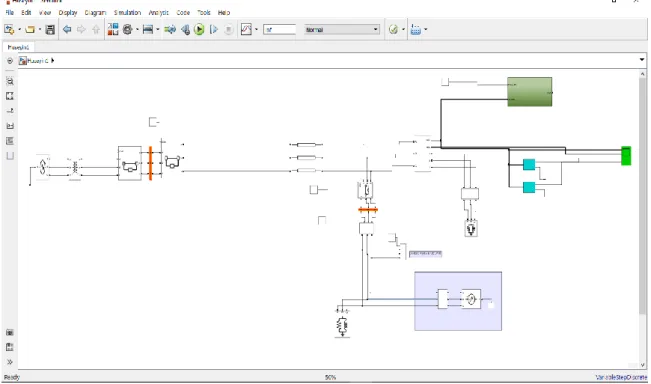Image resolution: width=651 pixels, height=384 pixels.
Task: Click the Image palette icon
Action: tap(10, 126)
